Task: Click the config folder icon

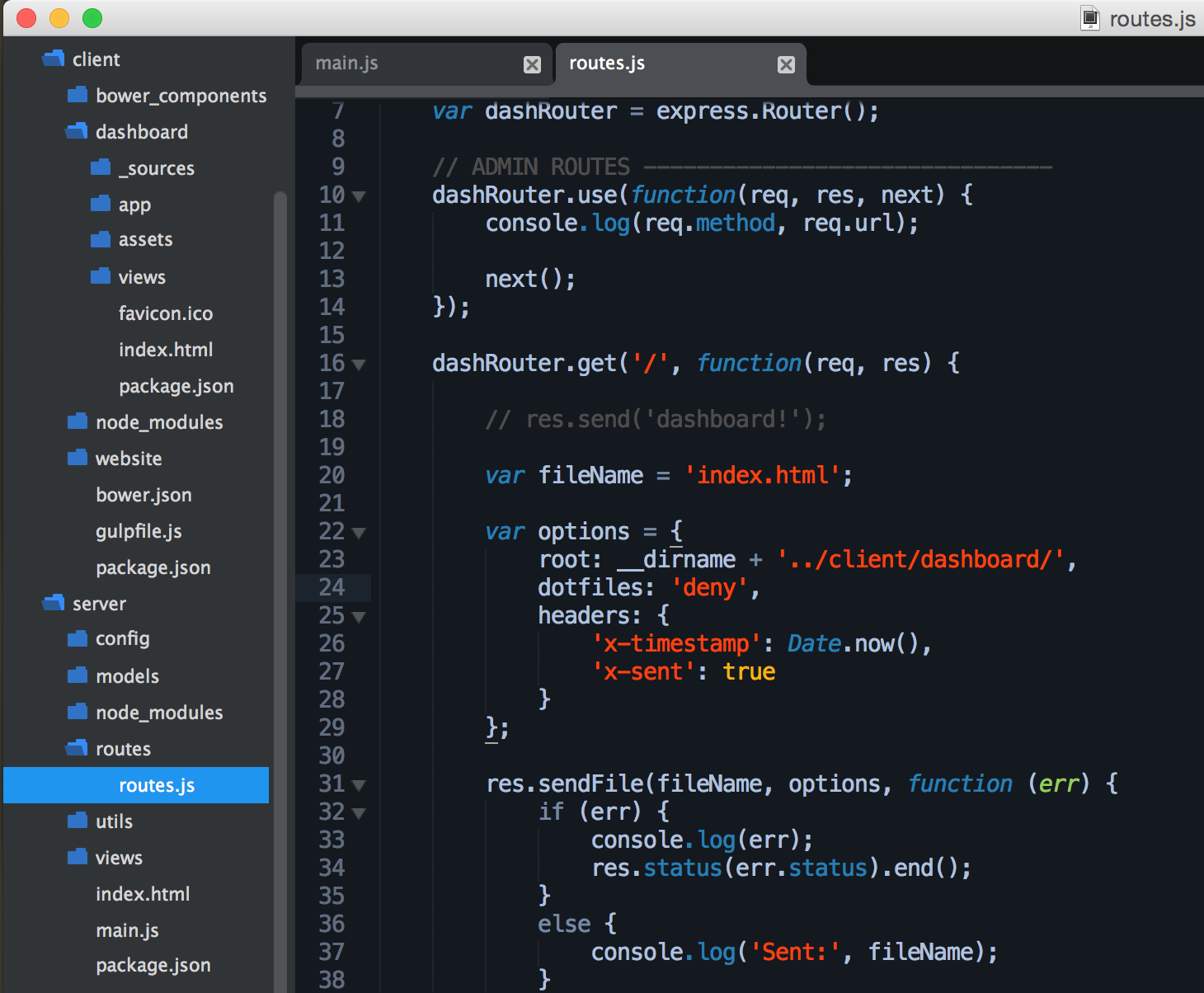Action: 78,638
